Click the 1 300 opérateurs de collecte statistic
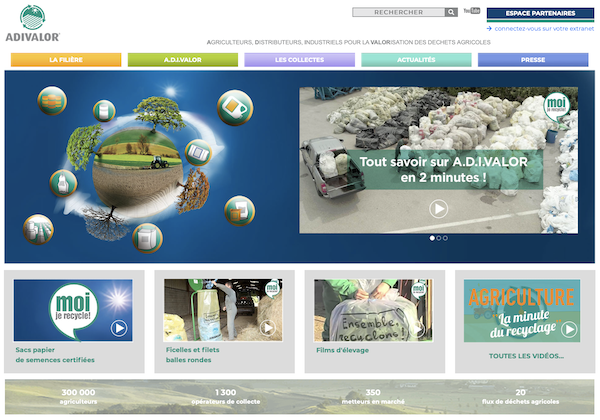The image size is (600, 420). tap(226, 397)
